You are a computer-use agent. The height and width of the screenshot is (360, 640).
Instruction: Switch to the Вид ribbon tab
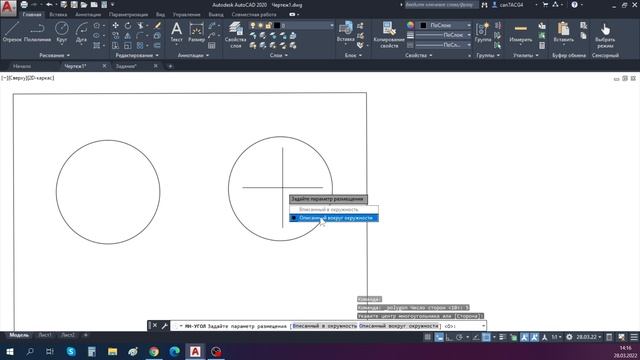(160, 14)
